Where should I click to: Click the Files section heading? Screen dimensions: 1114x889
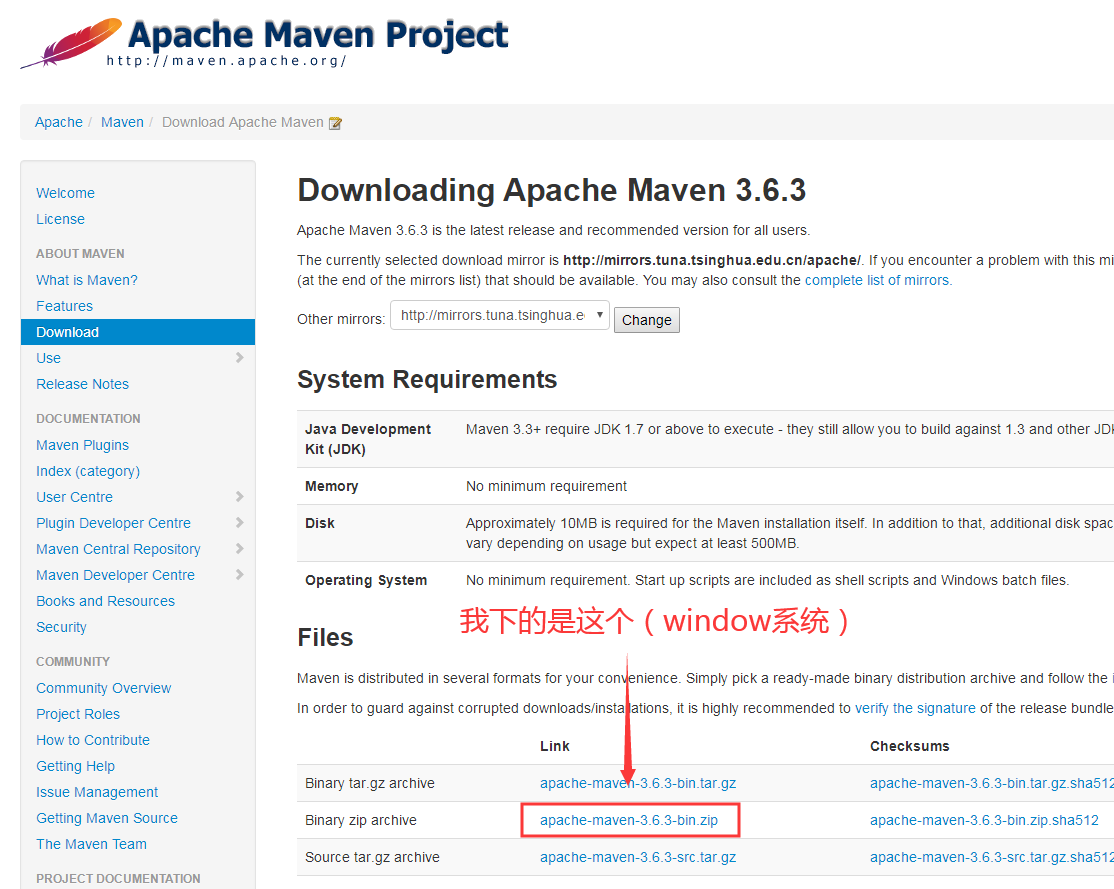click(325, 637)
